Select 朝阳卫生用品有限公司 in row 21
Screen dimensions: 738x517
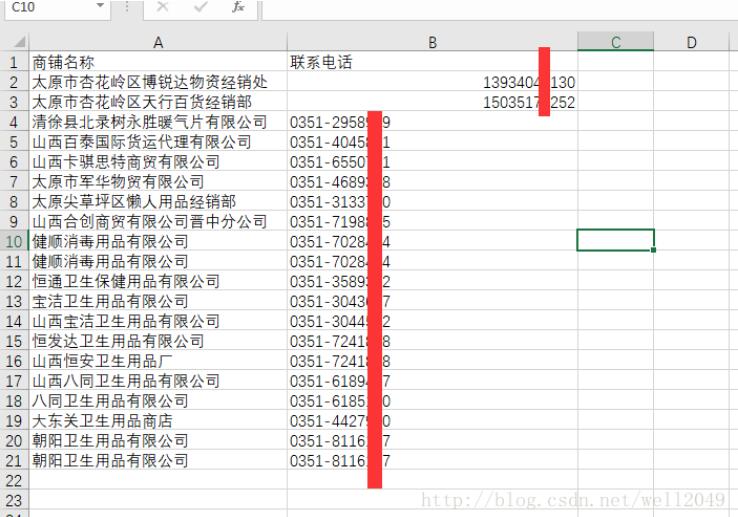158,460
